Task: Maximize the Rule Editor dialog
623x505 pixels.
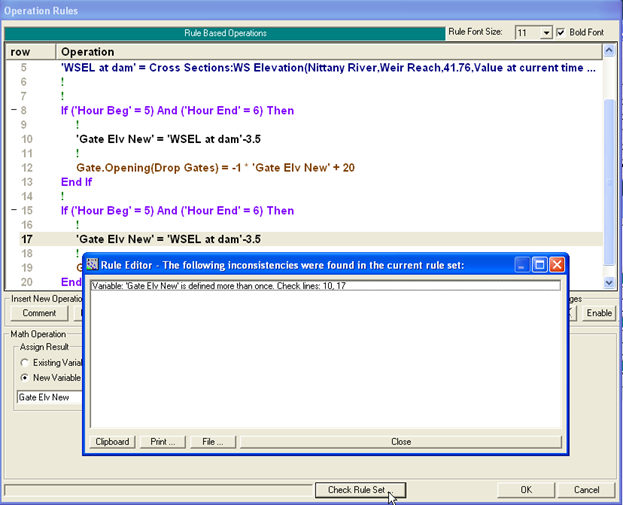Action: pyautogui.click(x=540, y=265)
